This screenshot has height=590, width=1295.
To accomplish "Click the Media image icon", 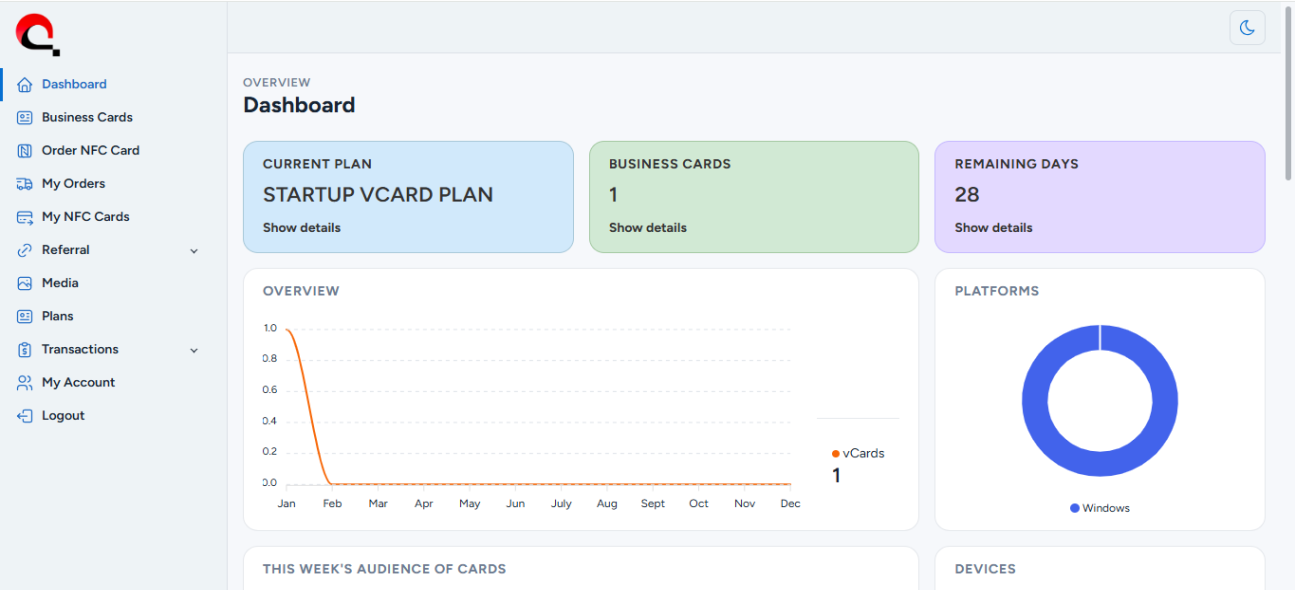I will click(25, 283).
